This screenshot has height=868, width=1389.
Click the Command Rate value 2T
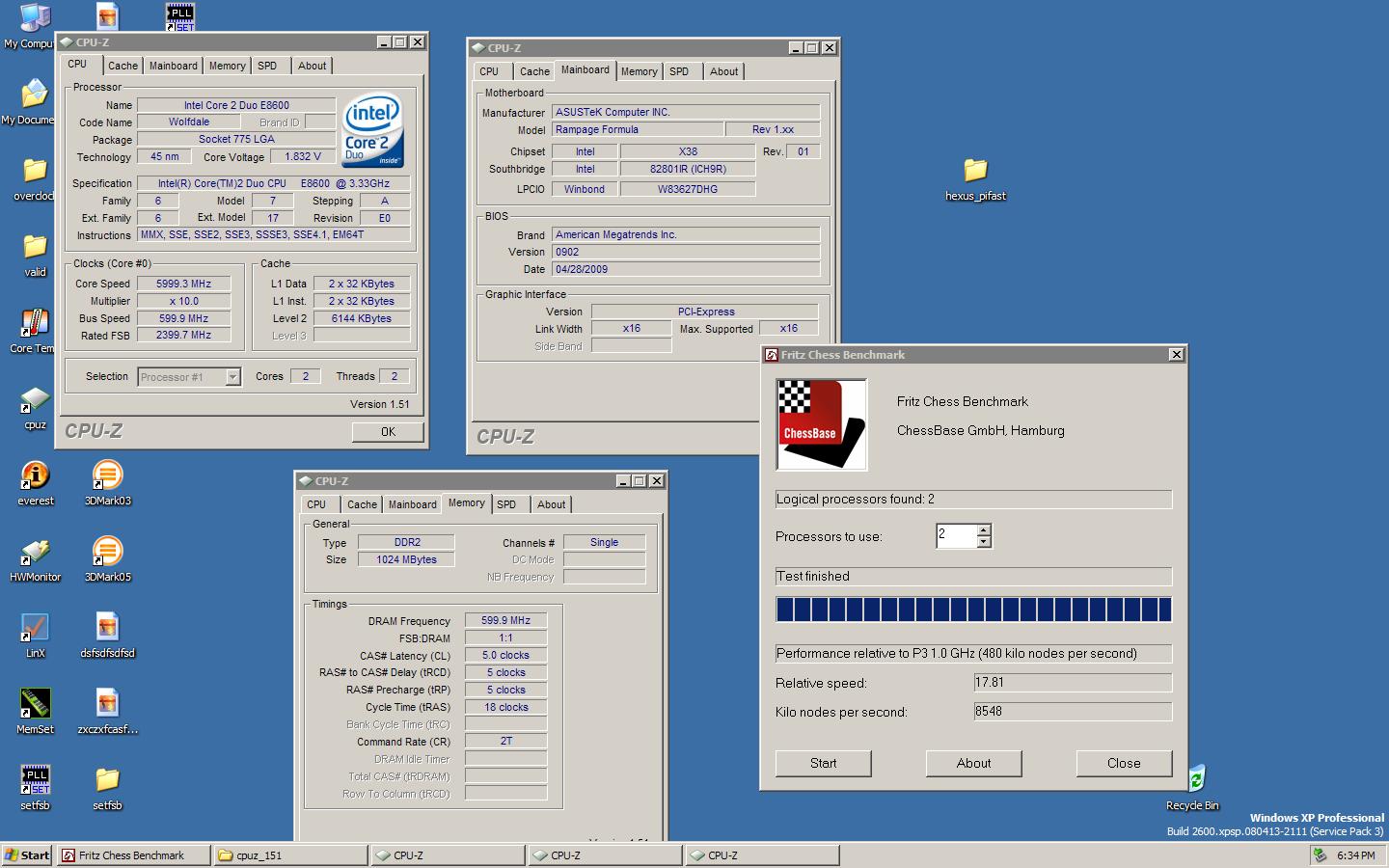coord(505,741)
